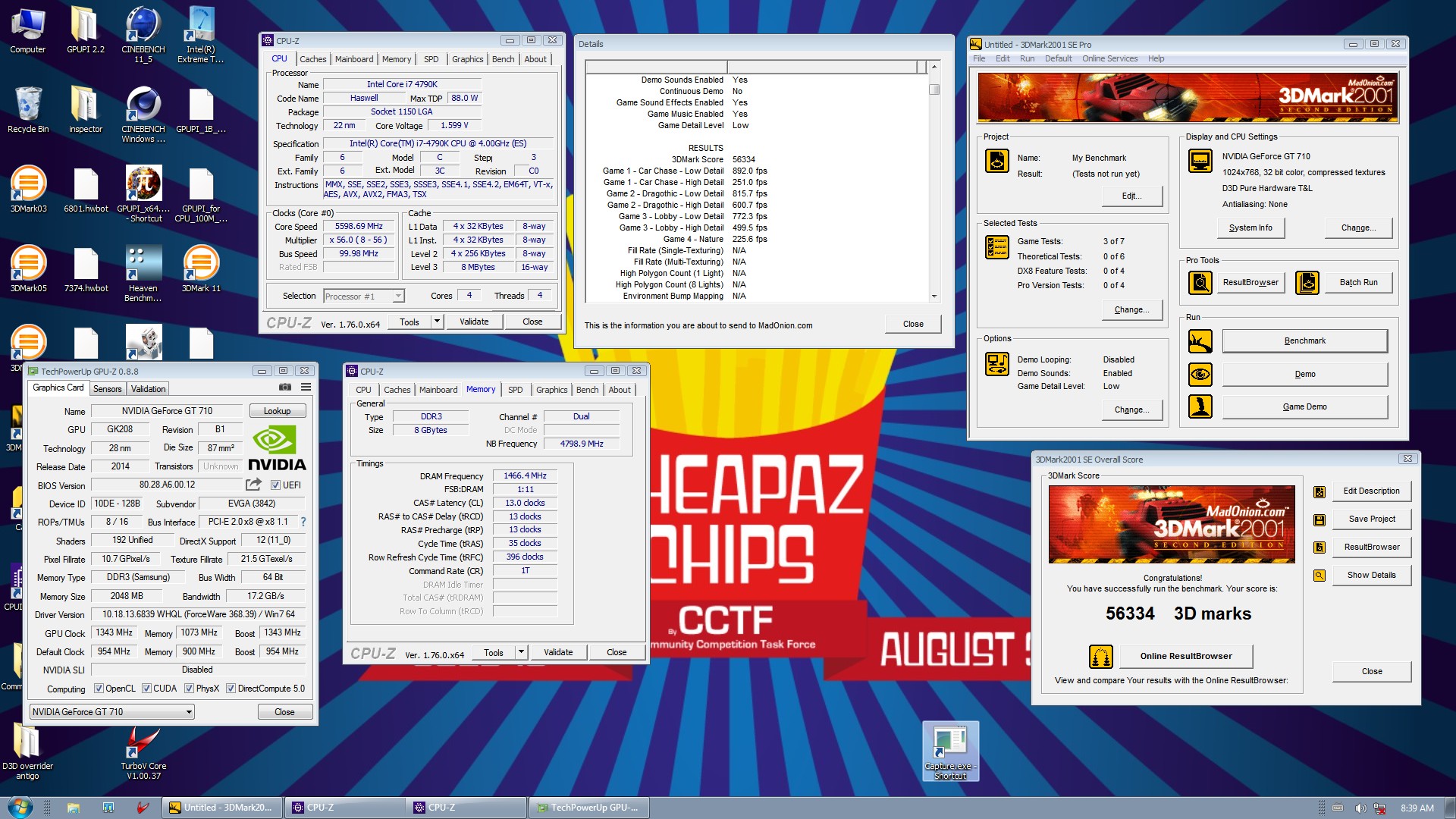Open GPU-Z hamburger menu icon
This screenshot has height=819, width=1456.
click(306, 388)
